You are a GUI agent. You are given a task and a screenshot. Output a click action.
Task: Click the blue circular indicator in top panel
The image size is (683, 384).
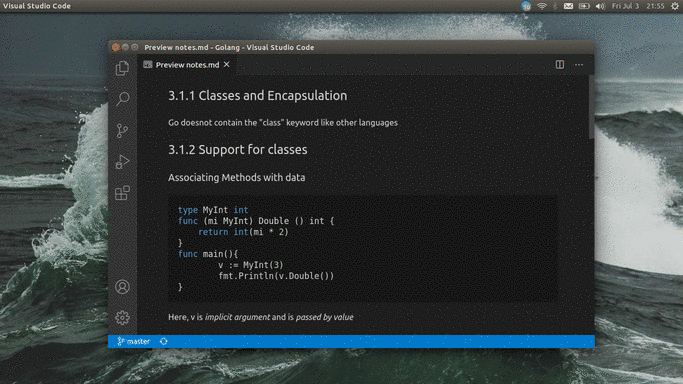526,6
